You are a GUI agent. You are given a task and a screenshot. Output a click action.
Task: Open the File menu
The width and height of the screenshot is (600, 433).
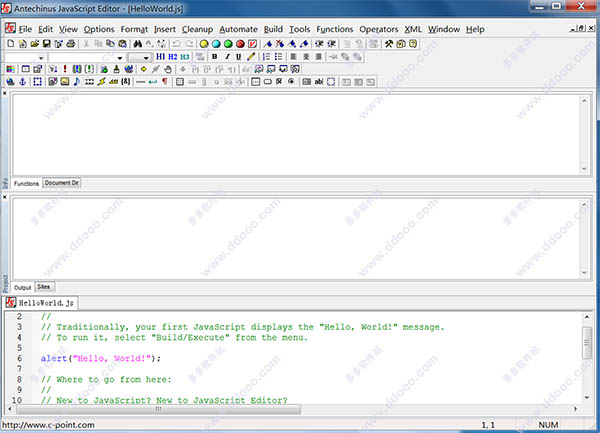click(x=25, y=29)
